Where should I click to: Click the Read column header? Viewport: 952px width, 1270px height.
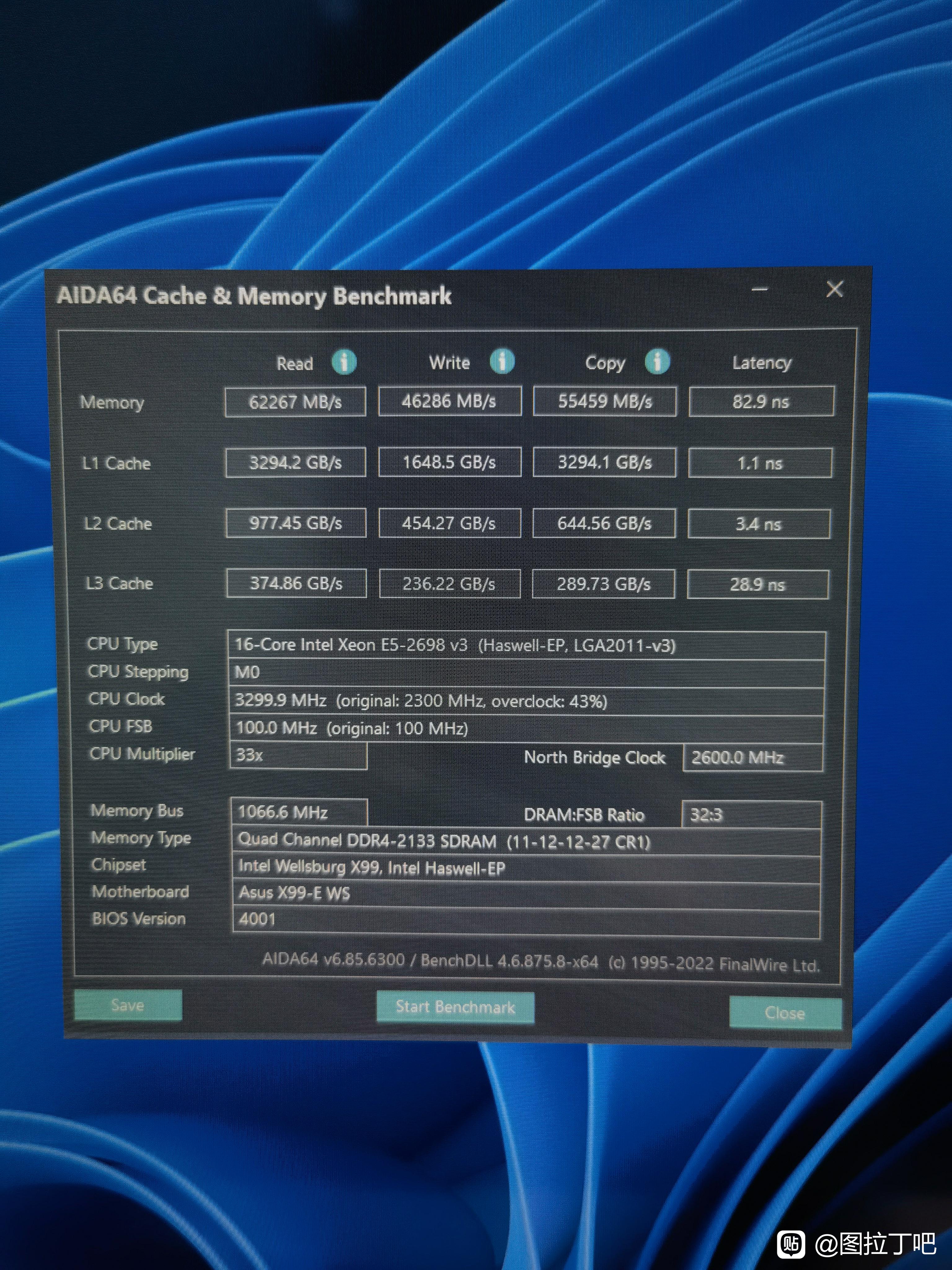(295, 363)
